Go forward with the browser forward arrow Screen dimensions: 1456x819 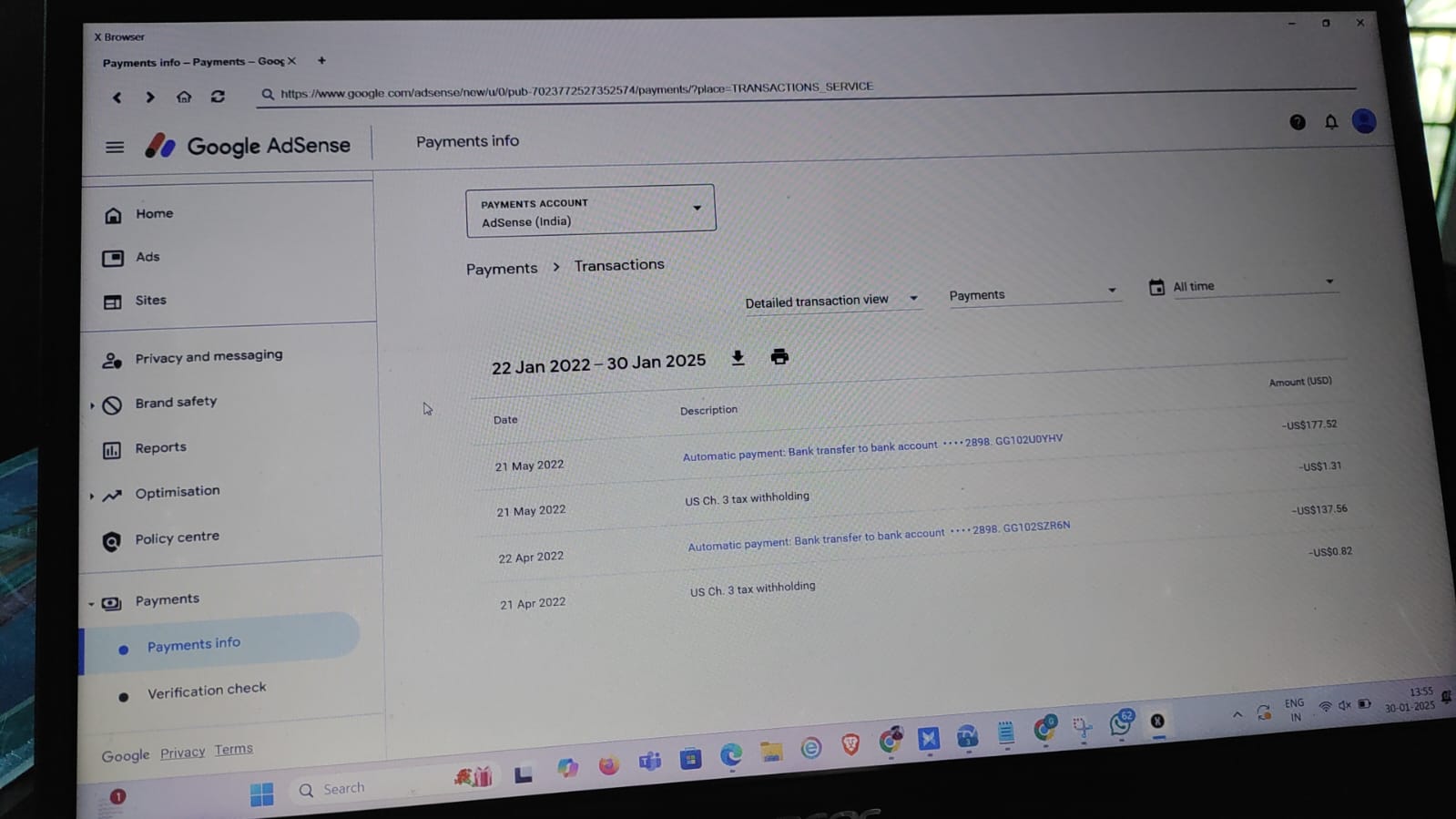point(150,97)
